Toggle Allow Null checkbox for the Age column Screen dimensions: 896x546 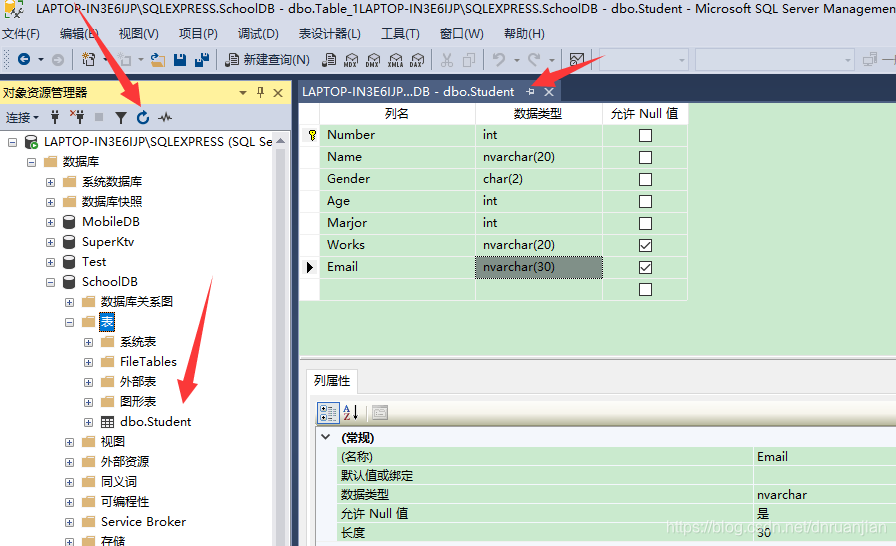pos(645,202)
